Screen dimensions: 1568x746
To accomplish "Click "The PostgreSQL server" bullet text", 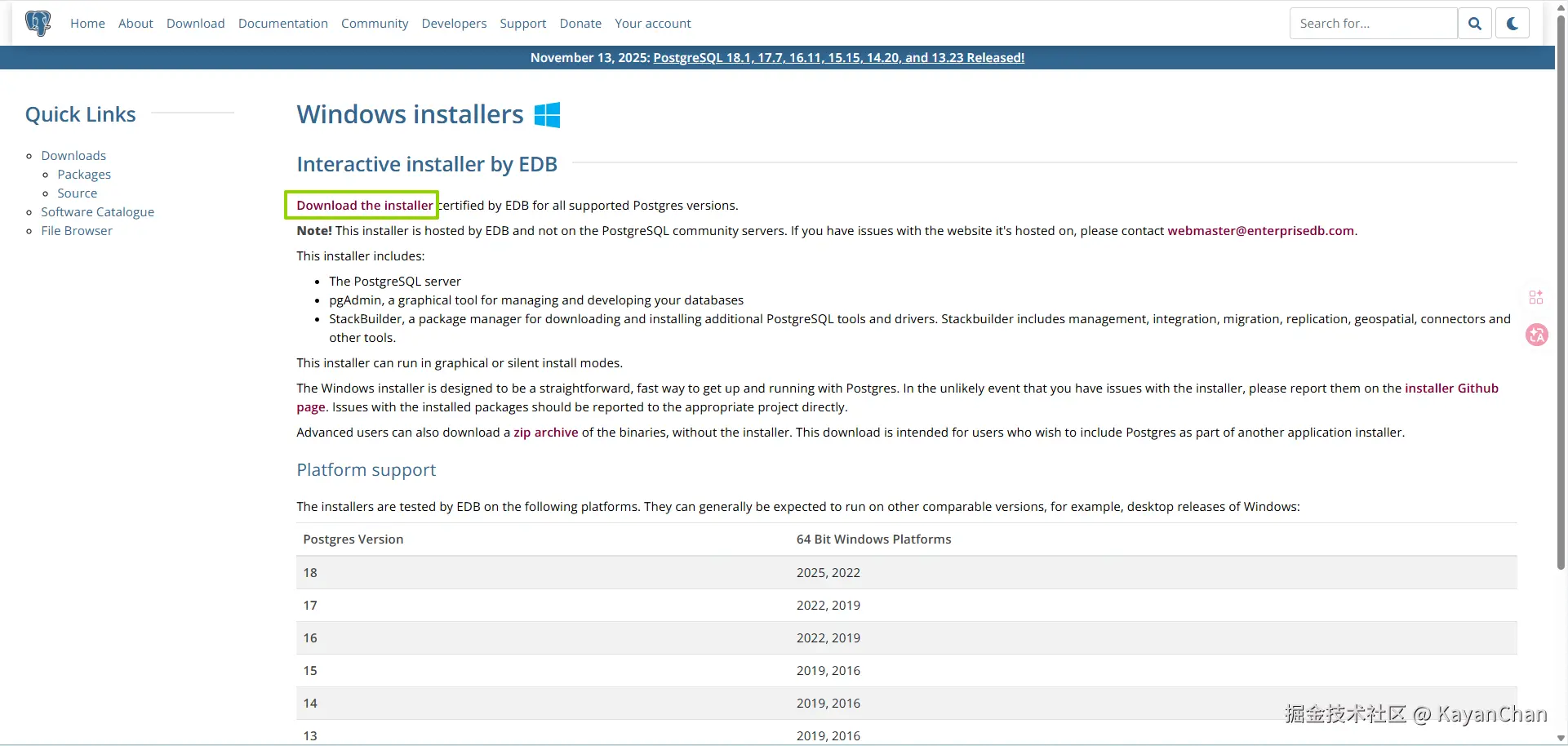I will (x=395, y=282).
